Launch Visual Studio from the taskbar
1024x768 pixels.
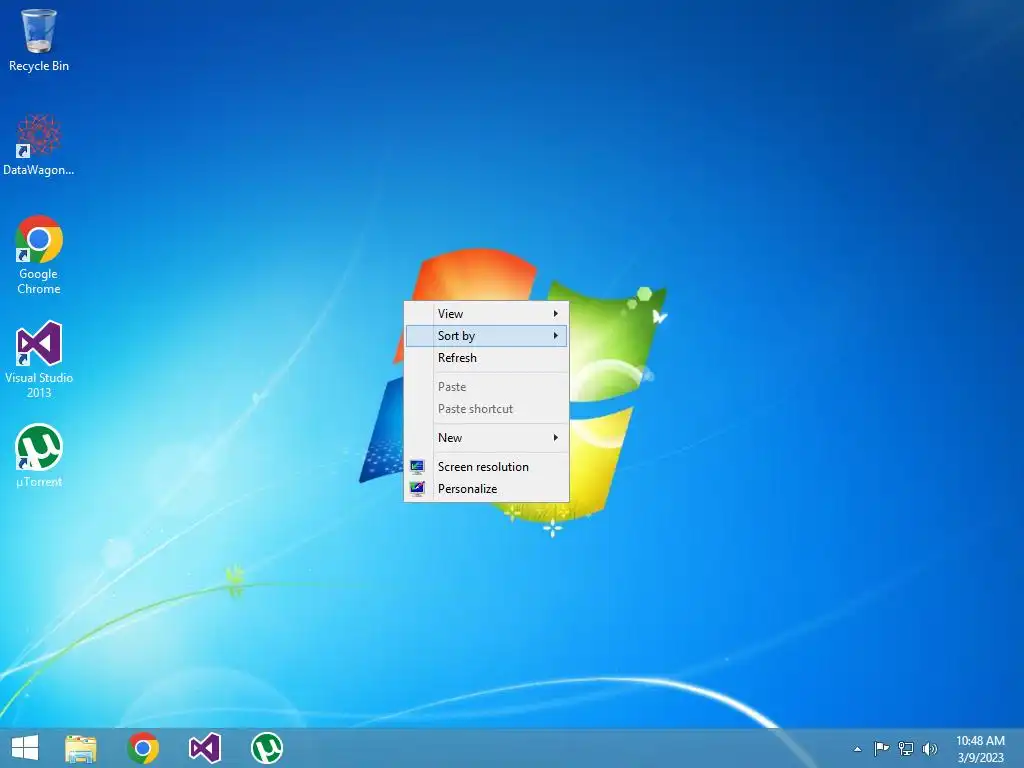(x=205, y=748)
